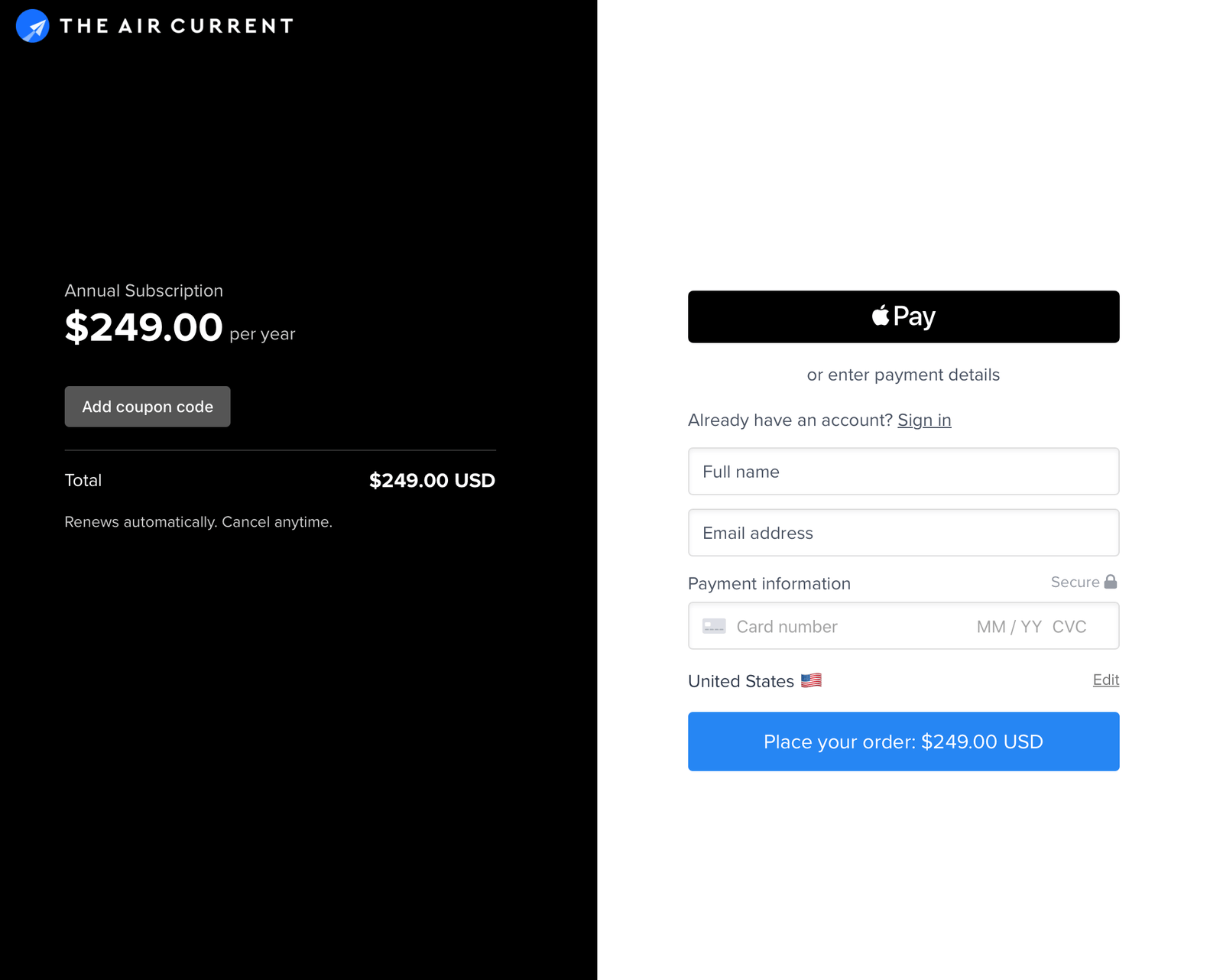Sign in to existing account
1223x980 pixels.
[x=924, y=420]
